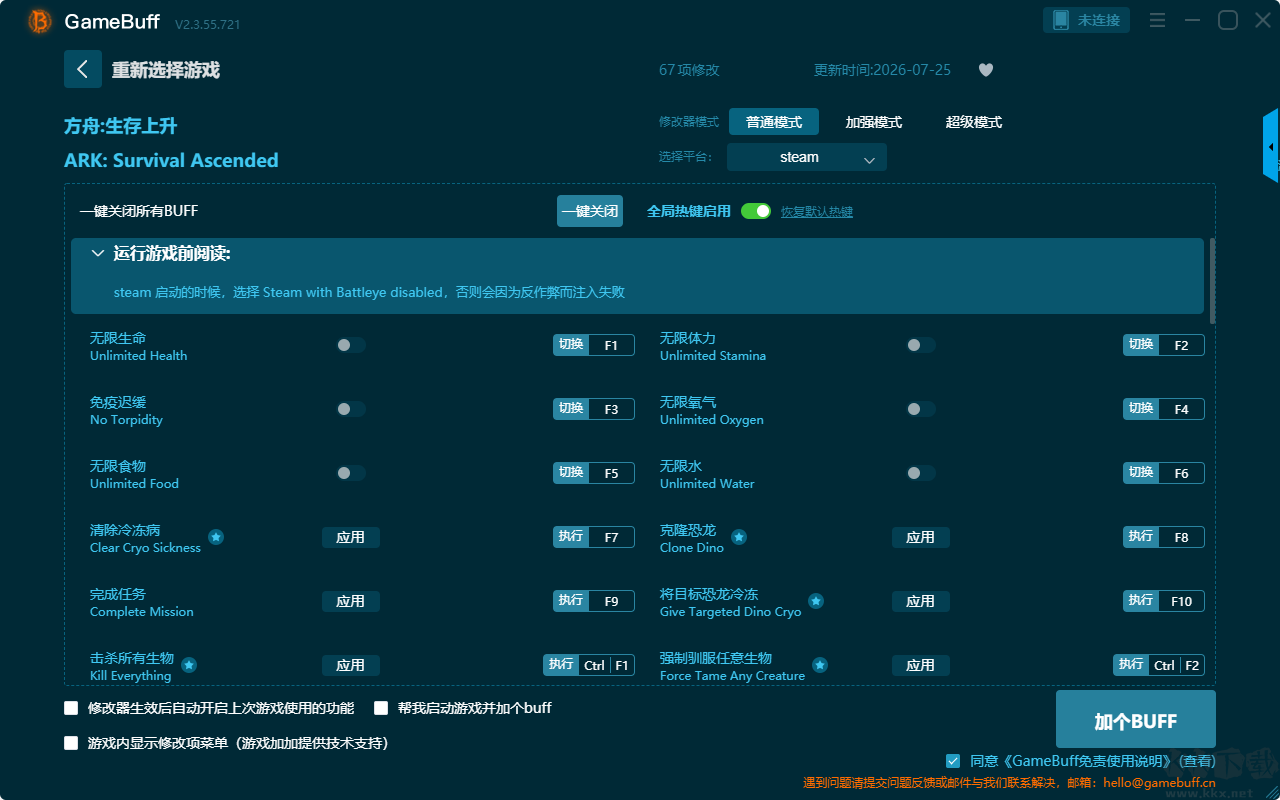Click the back arrow icon
Screen dimensions: 1280x800
tap(83, 69)
